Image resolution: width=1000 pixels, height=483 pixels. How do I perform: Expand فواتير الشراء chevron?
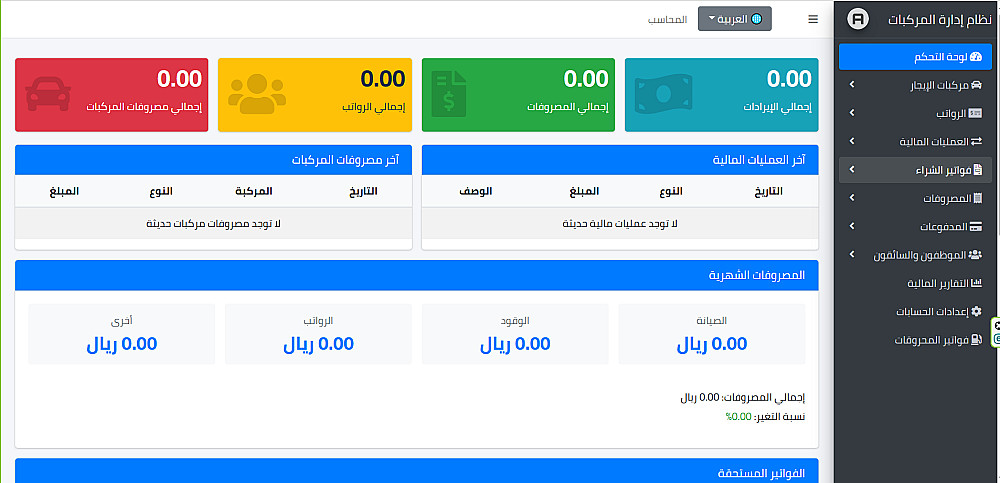851,170
